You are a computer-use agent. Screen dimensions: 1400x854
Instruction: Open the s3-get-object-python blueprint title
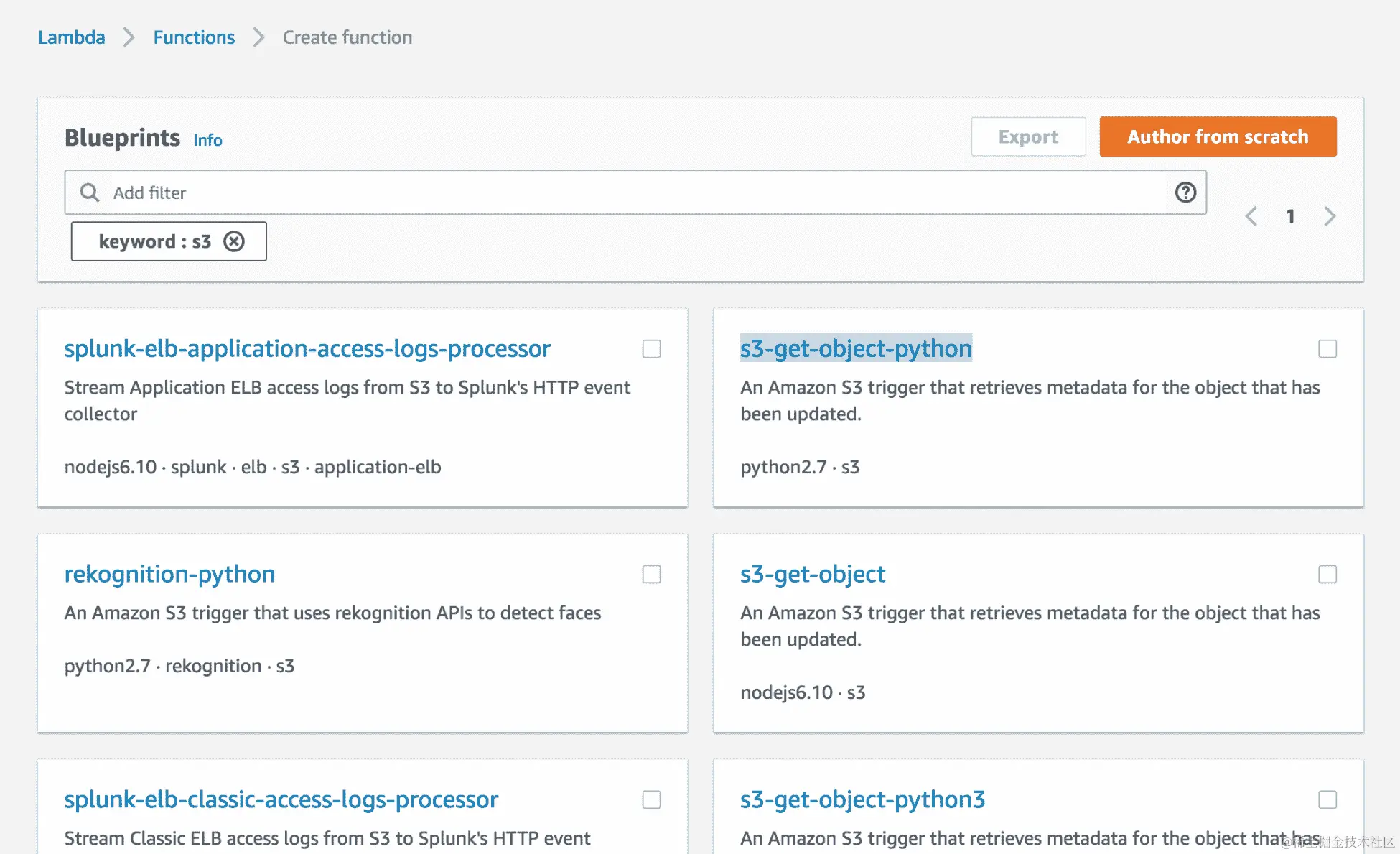856,348
